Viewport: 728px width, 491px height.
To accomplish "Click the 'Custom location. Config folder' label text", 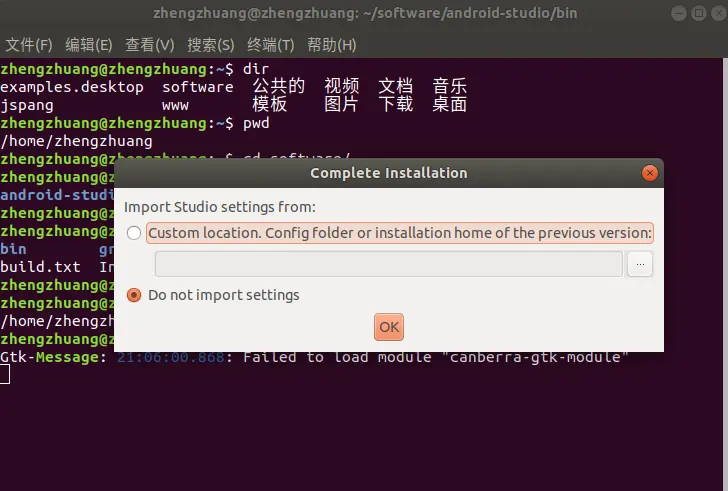I will pyautogui.click(x=400, y=233).
